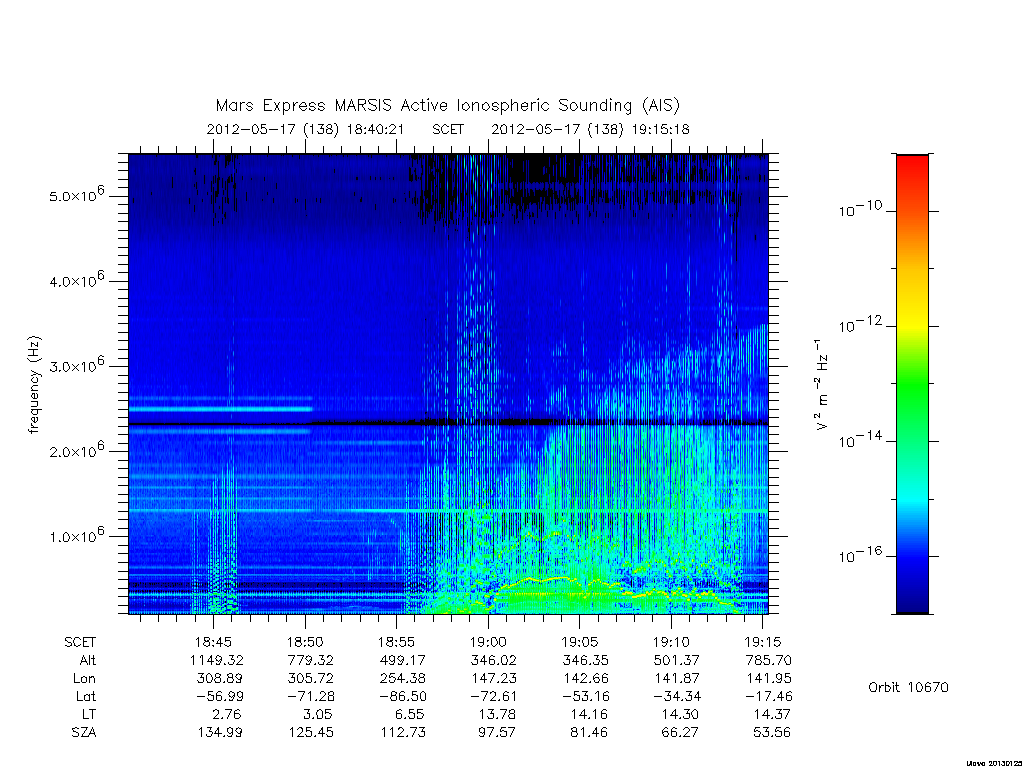
Task: Click local time value 13.78
Action: [498, 714]
